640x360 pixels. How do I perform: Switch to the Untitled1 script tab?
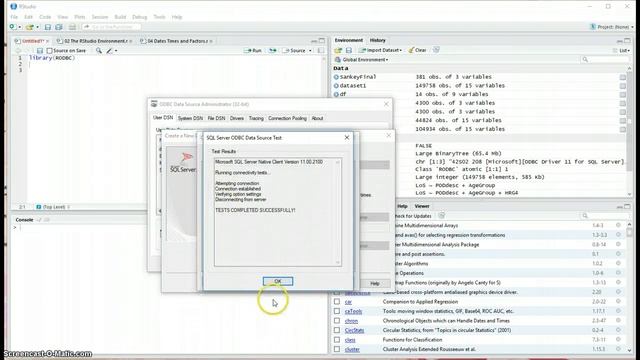[x=31, y=41]
